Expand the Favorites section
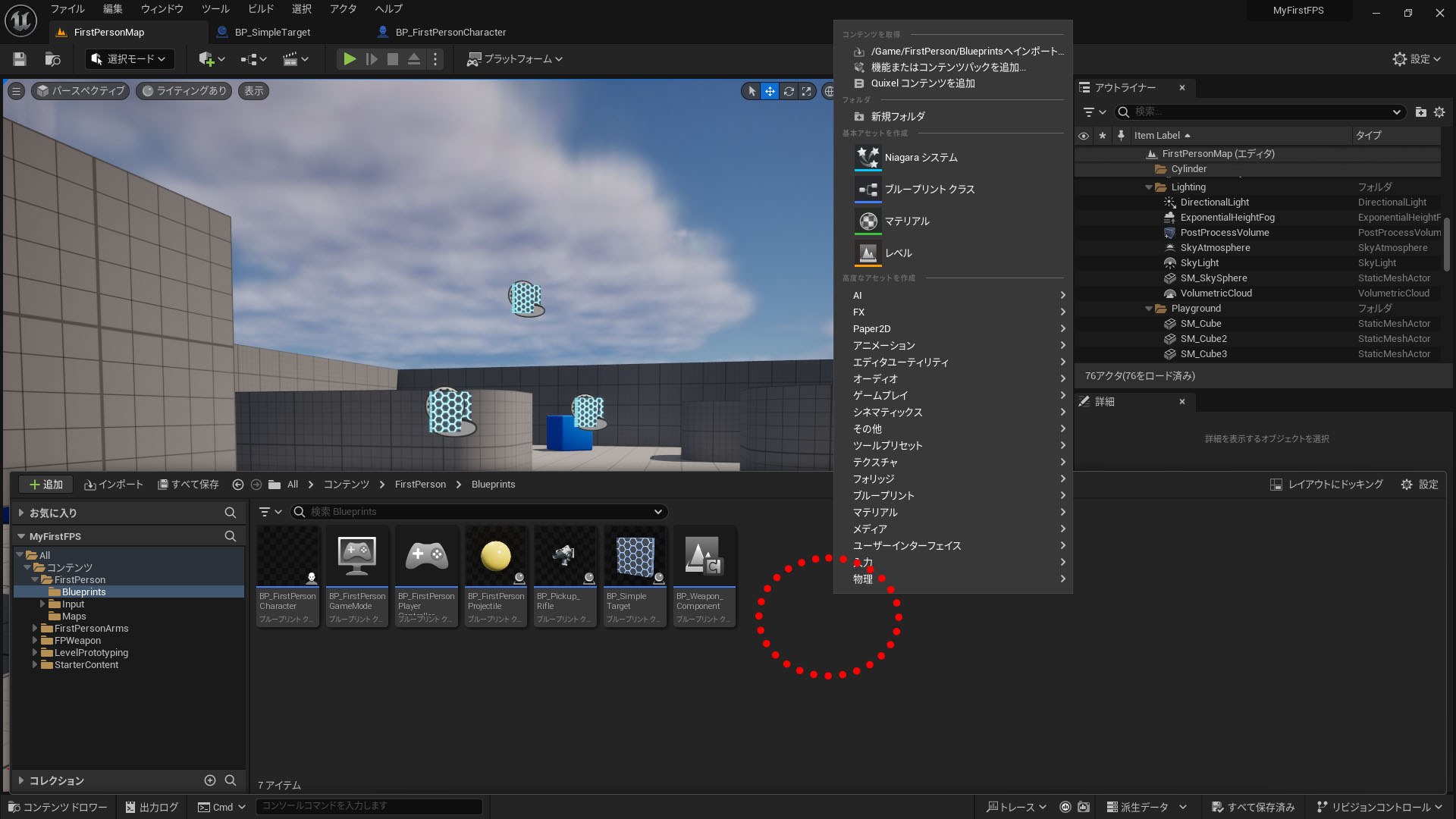The image size is (1456, 819). [21, 513]
